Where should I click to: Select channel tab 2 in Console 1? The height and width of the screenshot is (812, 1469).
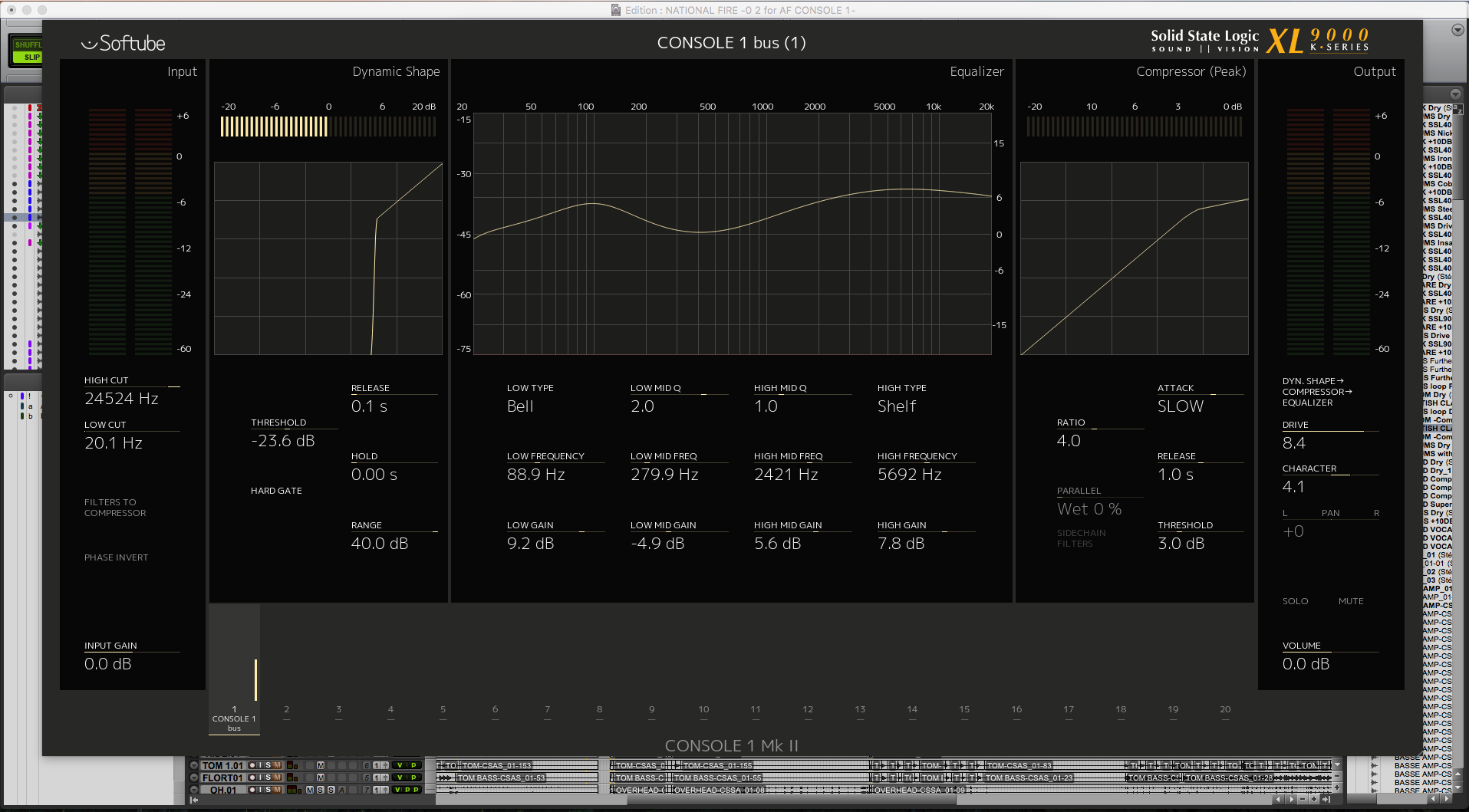pyautogui.click(x=286, y=709)
